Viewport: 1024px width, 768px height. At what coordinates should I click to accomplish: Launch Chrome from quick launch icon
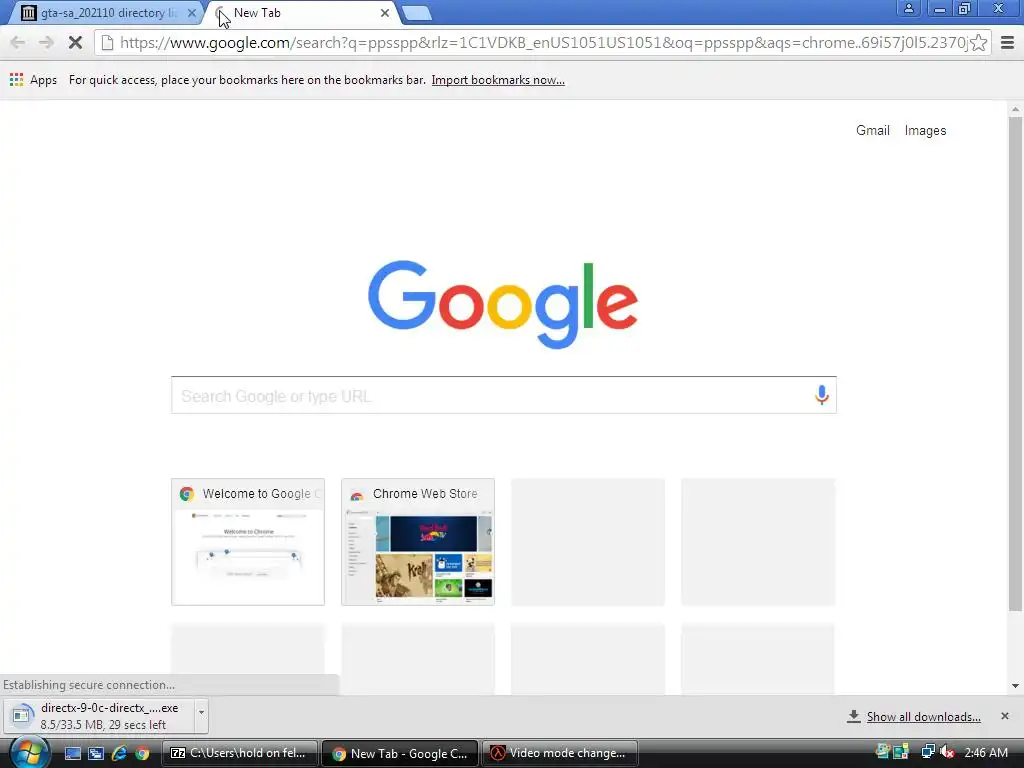tap(142, 754)
